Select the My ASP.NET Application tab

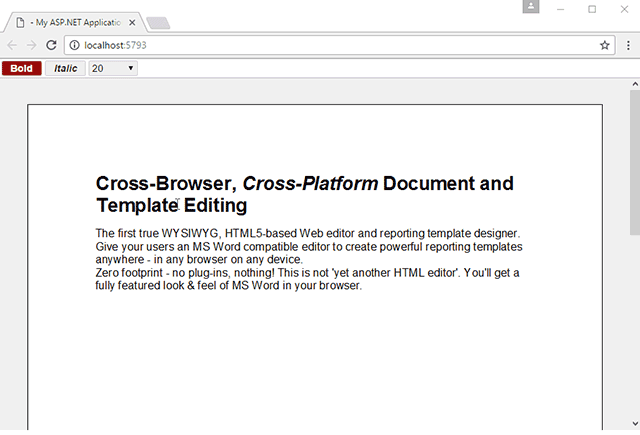tap(76, 22)
